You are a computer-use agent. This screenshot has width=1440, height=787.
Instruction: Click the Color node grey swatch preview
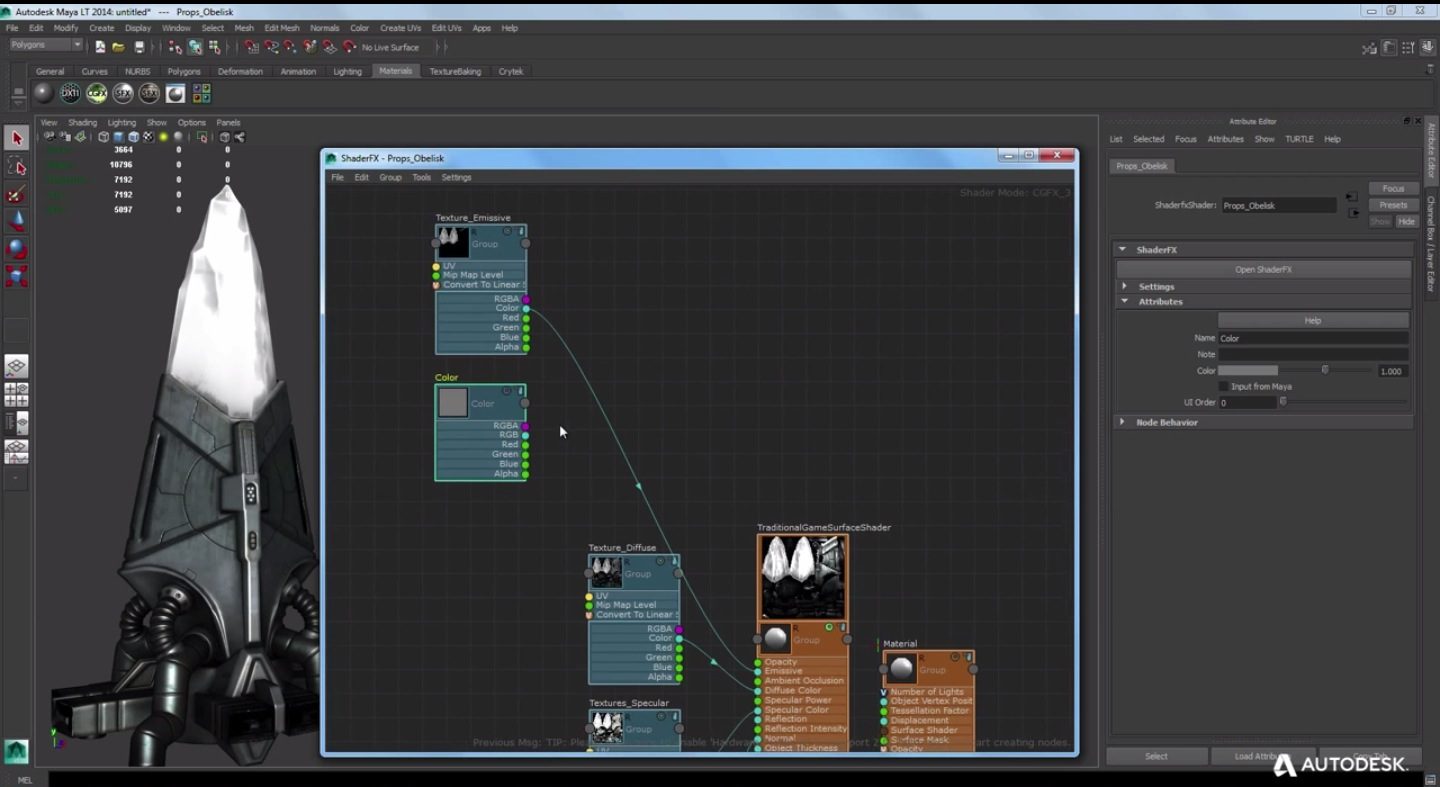point(453,402)
